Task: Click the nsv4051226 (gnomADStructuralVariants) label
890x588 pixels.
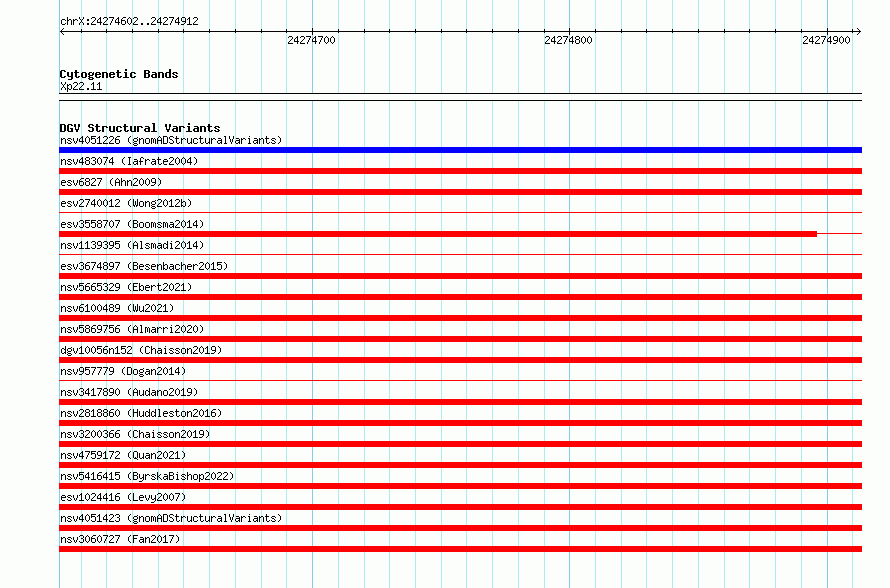Action: tap(171, 140)
